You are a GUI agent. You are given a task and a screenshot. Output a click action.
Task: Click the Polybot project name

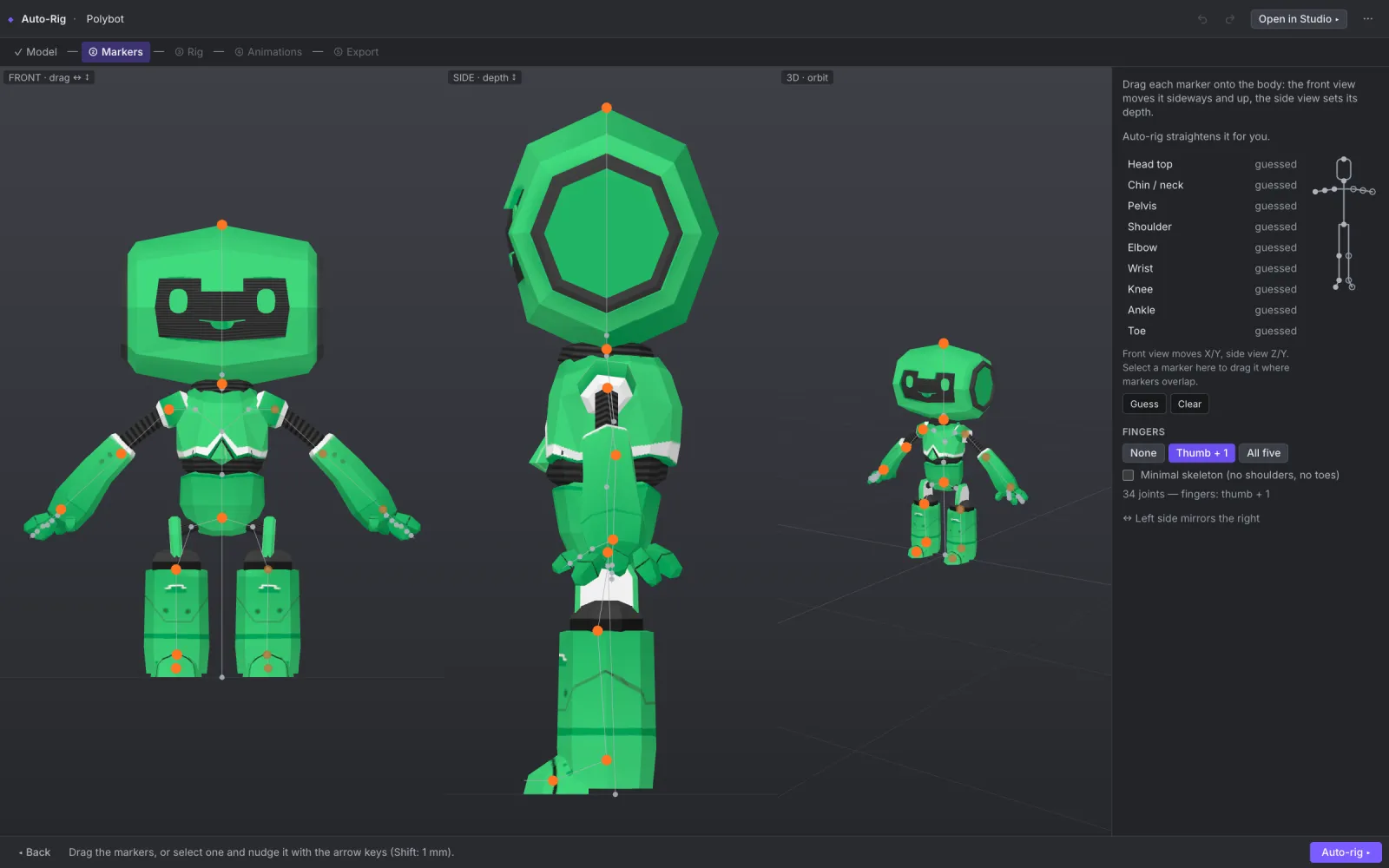[x=105, y=19]
